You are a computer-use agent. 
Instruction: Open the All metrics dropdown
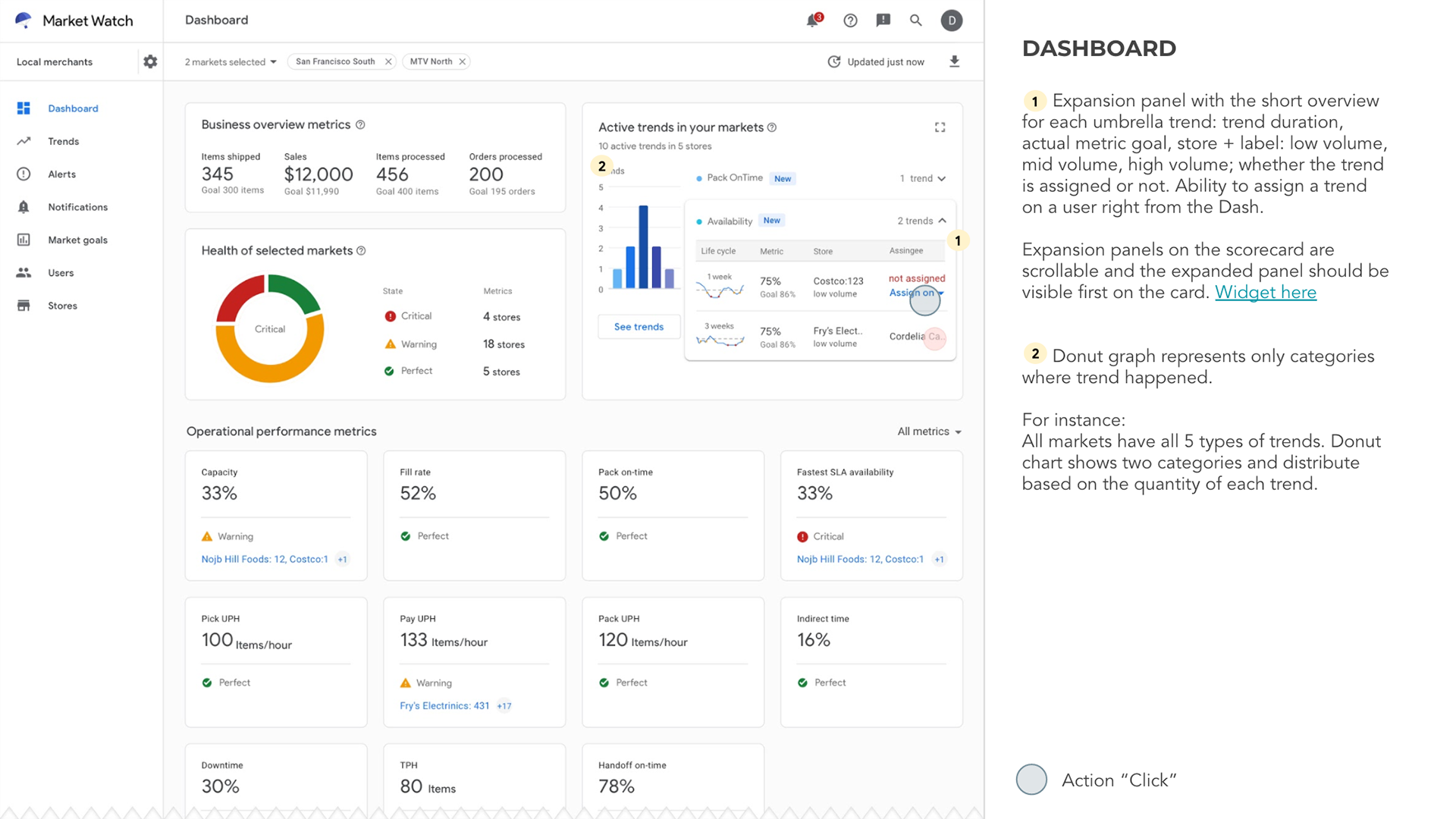pyautogui.click(x=929, y=431)
